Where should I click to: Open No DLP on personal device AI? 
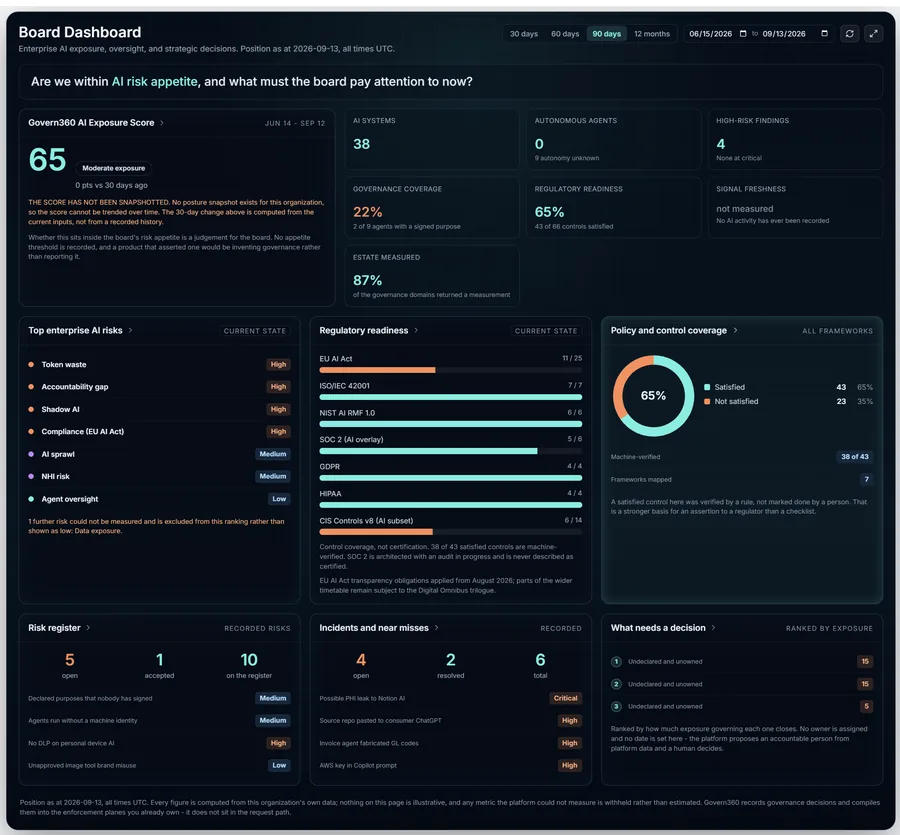pos(159,743)
